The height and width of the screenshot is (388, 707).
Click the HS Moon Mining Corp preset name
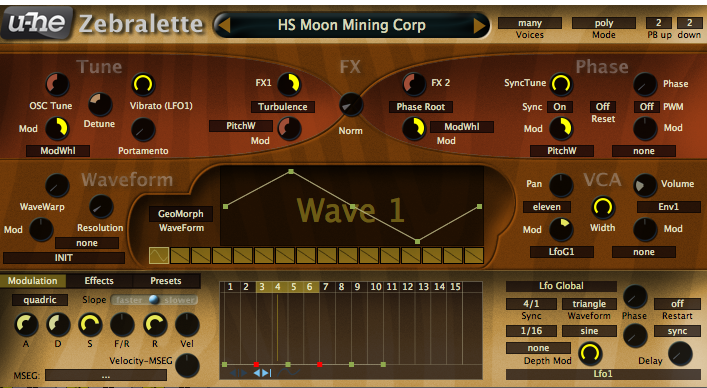click(x=352, y=25)
